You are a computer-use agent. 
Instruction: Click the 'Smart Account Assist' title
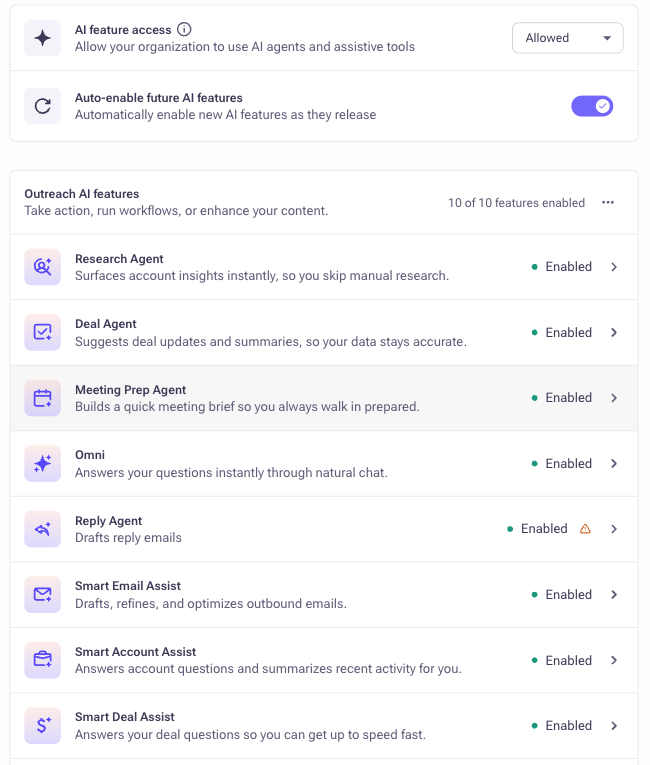pyautogui.click(x=135, y=652)
